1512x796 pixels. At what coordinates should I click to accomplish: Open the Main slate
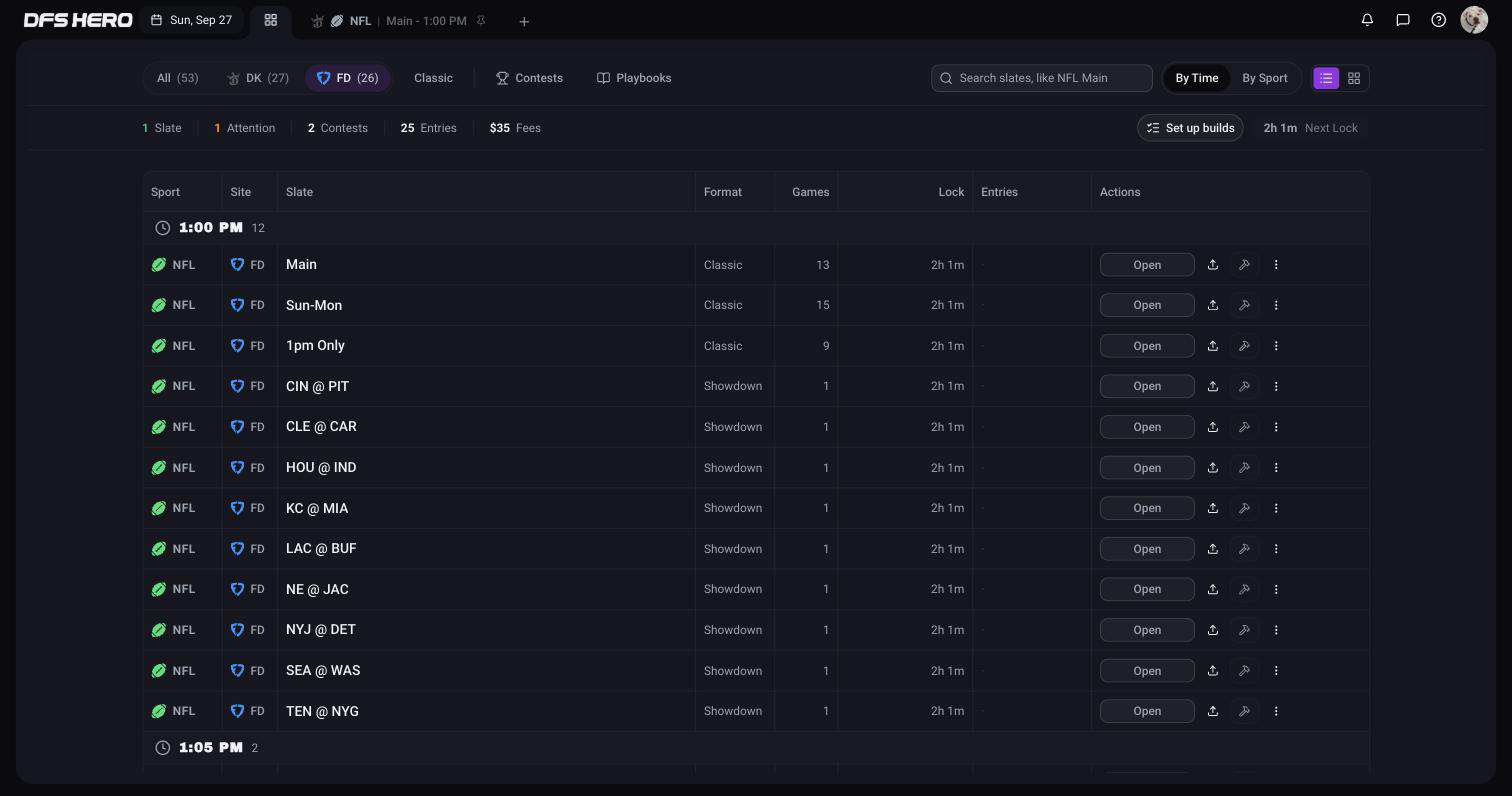point(1147,265)
